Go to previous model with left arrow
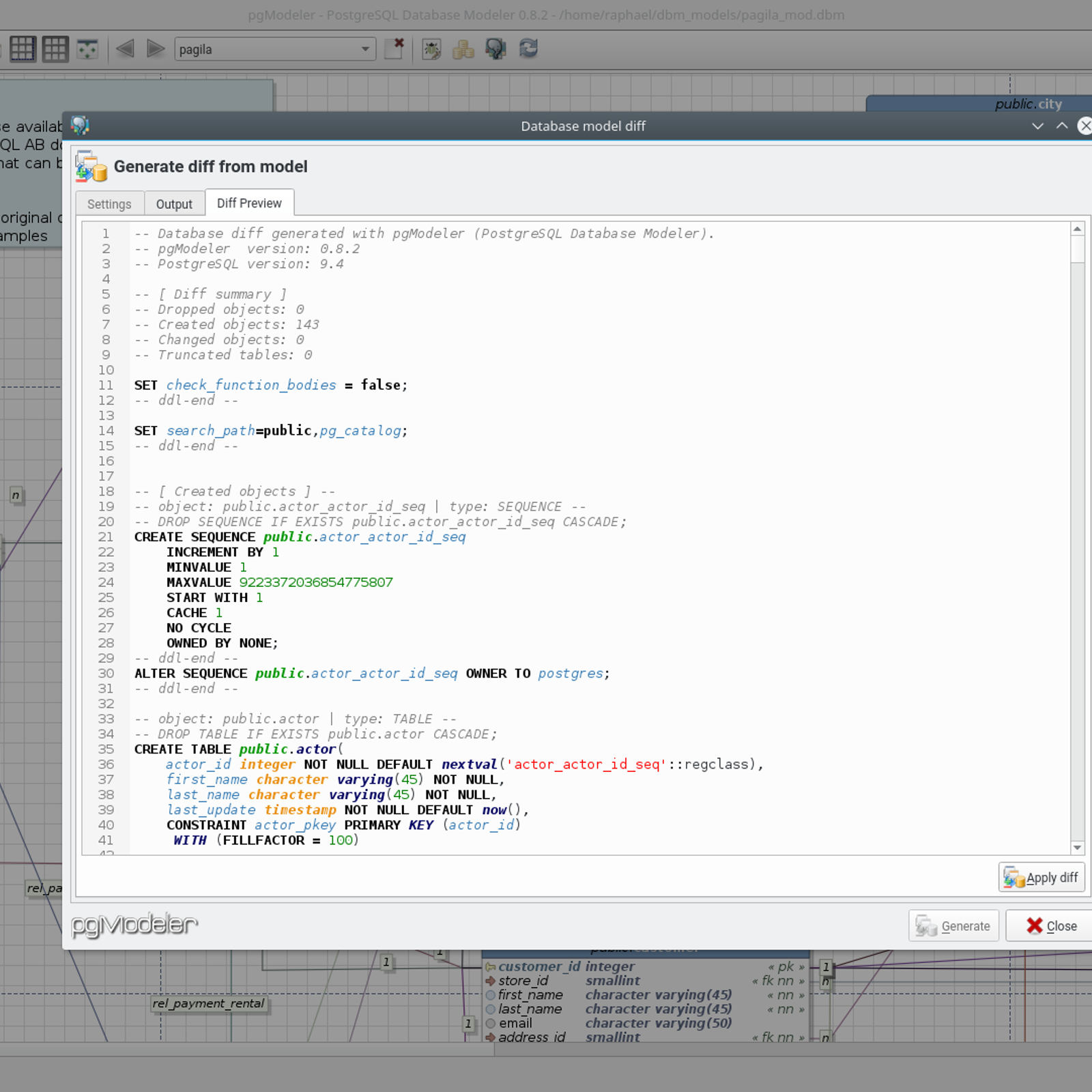1092x1092 pixels. pos(125,49)
